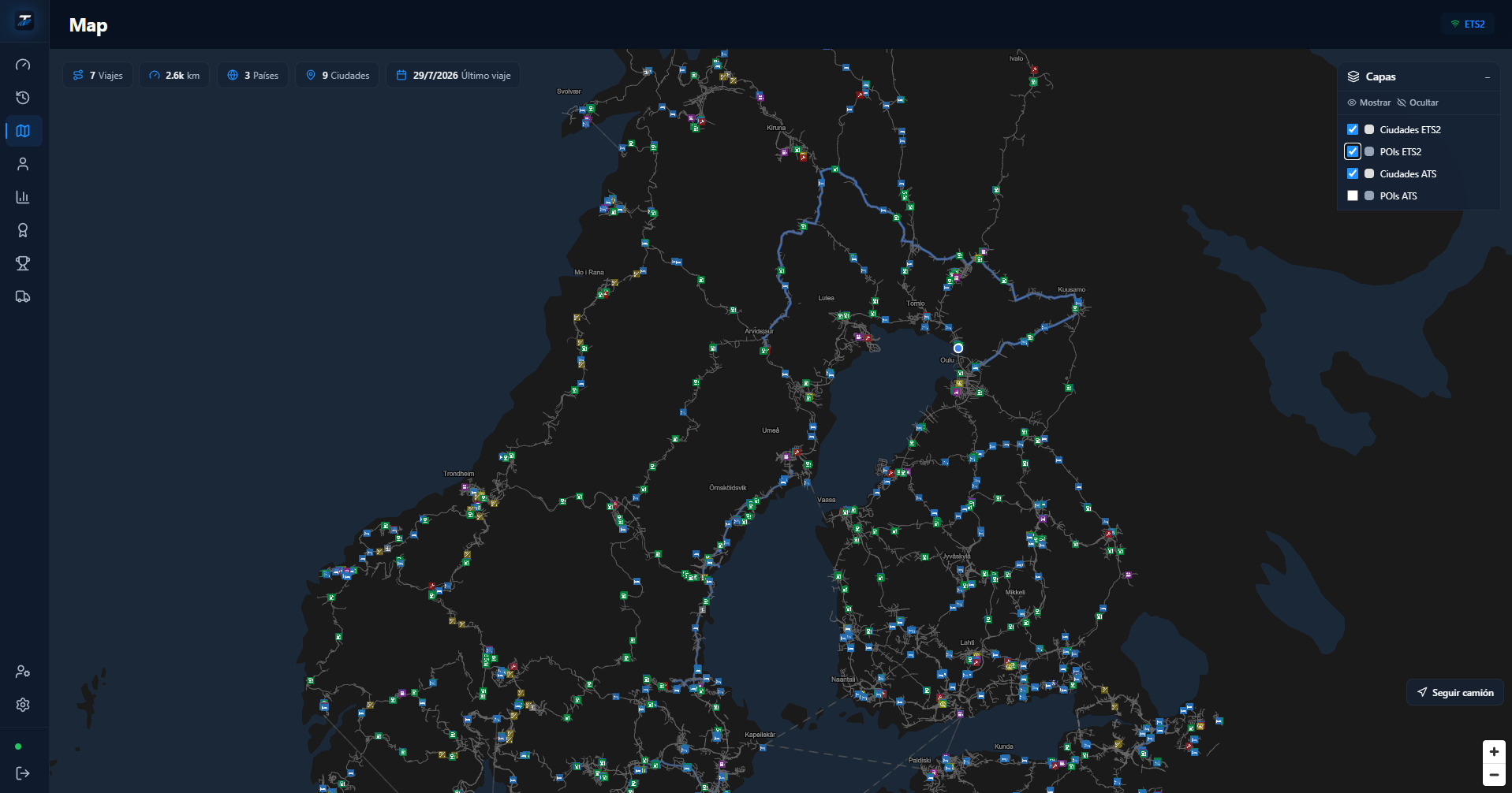Click the 9 Ciudades stat chip
This screenshot has height=793, width=1512.
coord(337,76)
